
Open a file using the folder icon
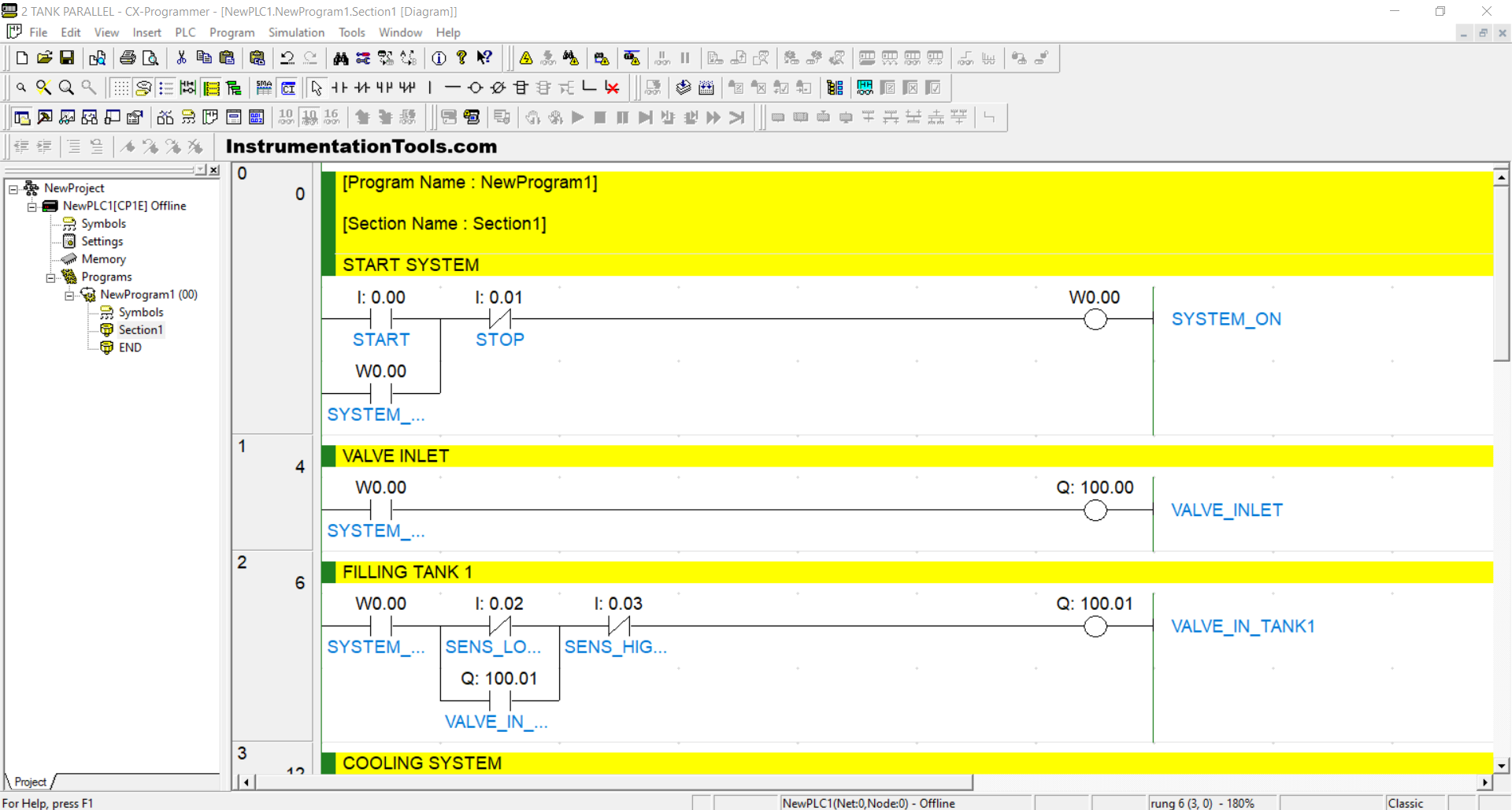pos(45,58)
